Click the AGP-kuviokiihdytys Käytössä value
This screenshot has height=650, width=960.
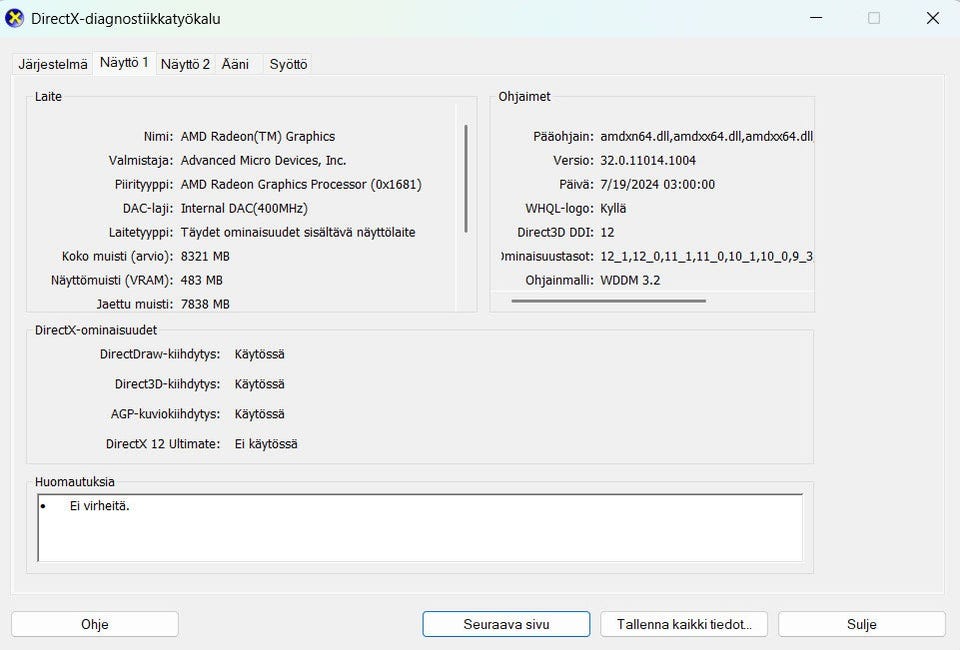pos(260,414)
